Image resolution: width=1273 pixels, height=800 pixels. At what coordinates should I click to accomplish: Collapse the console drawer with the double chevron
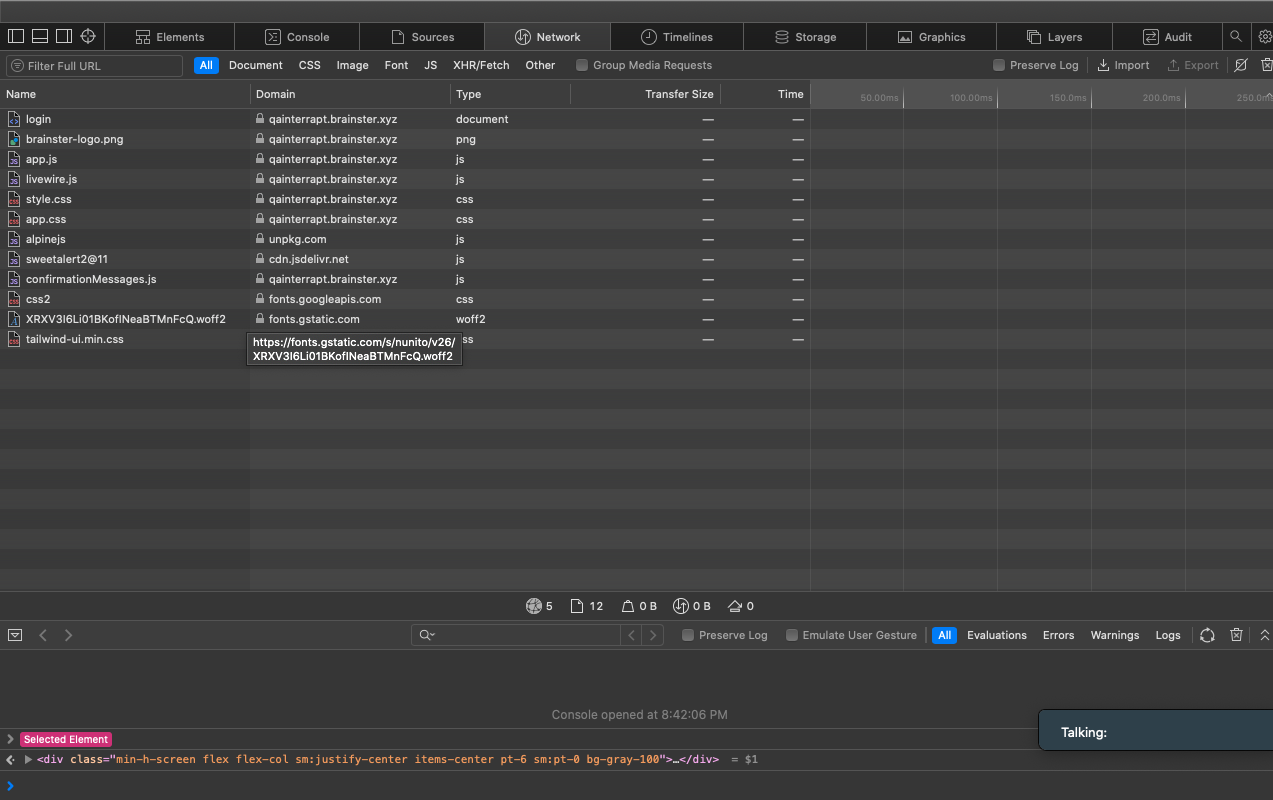pos(1264,635)
